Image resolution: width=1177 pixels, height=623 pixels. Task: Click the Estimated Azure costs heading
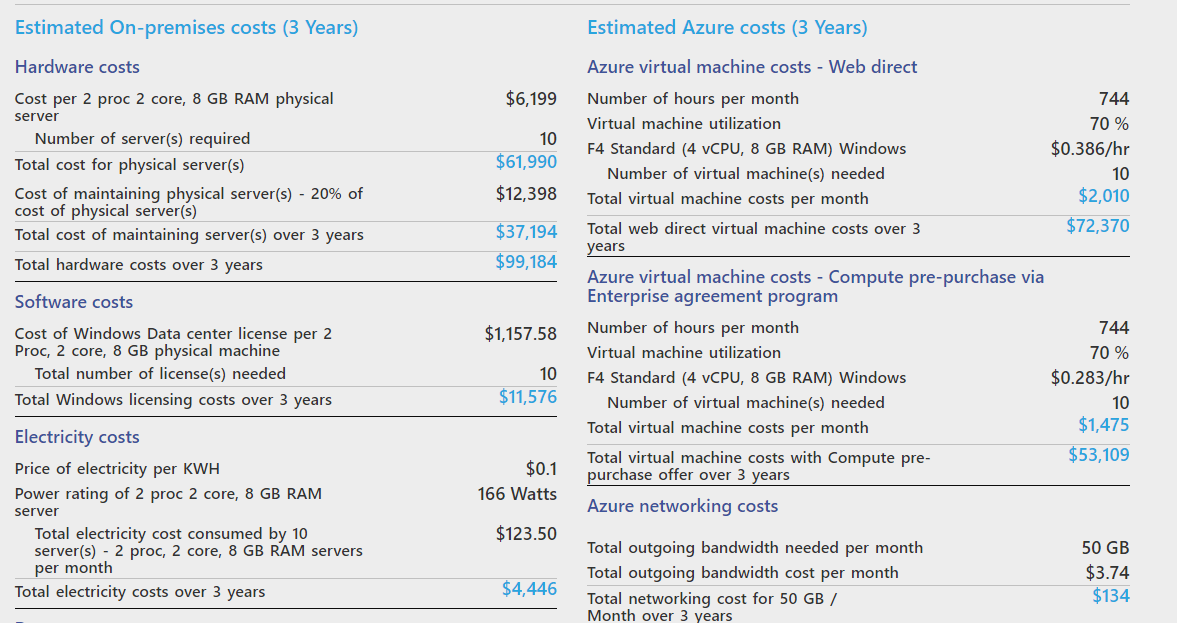tap(727, 28)
